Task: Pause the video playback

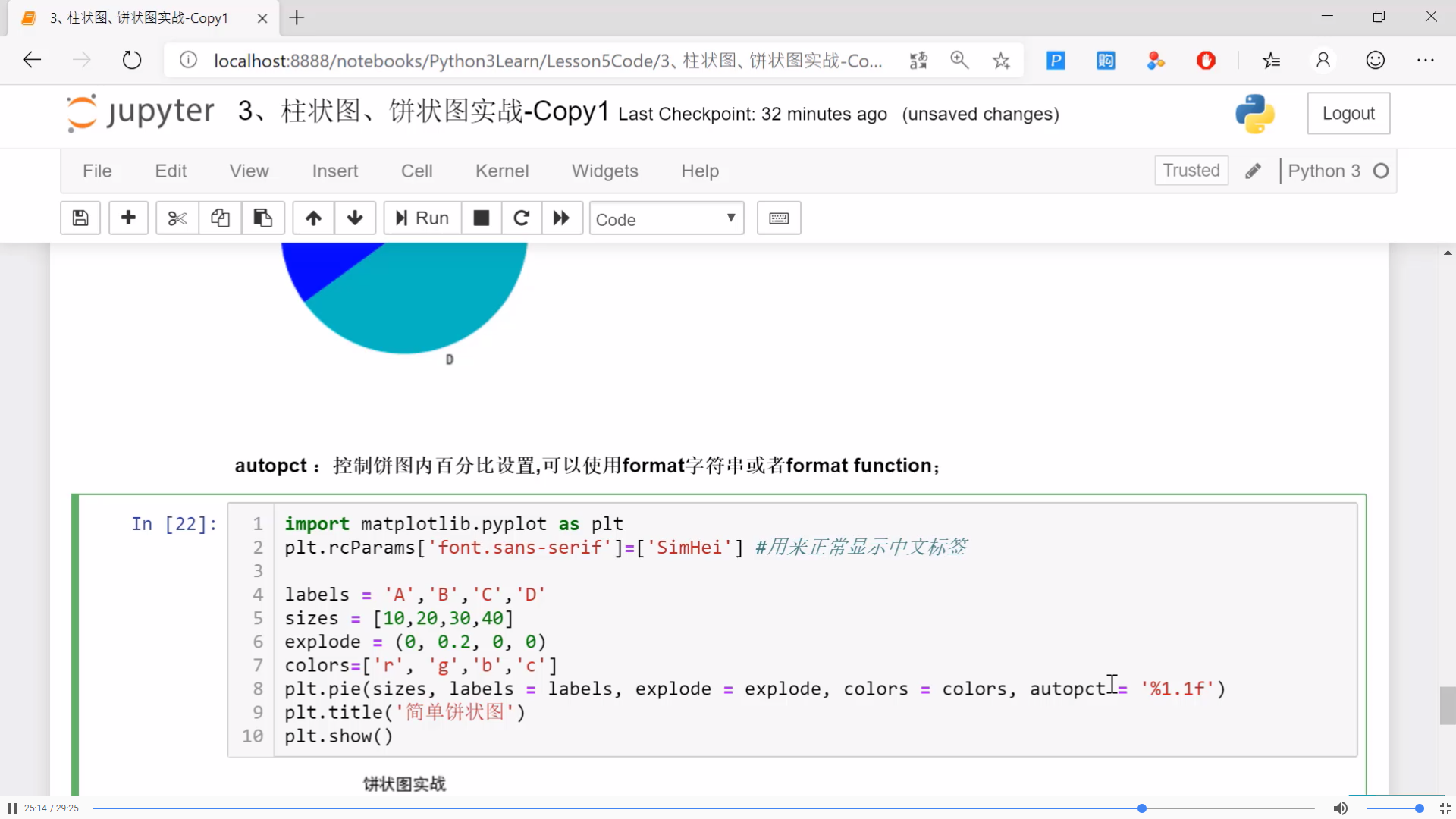Action: (11, 808)
